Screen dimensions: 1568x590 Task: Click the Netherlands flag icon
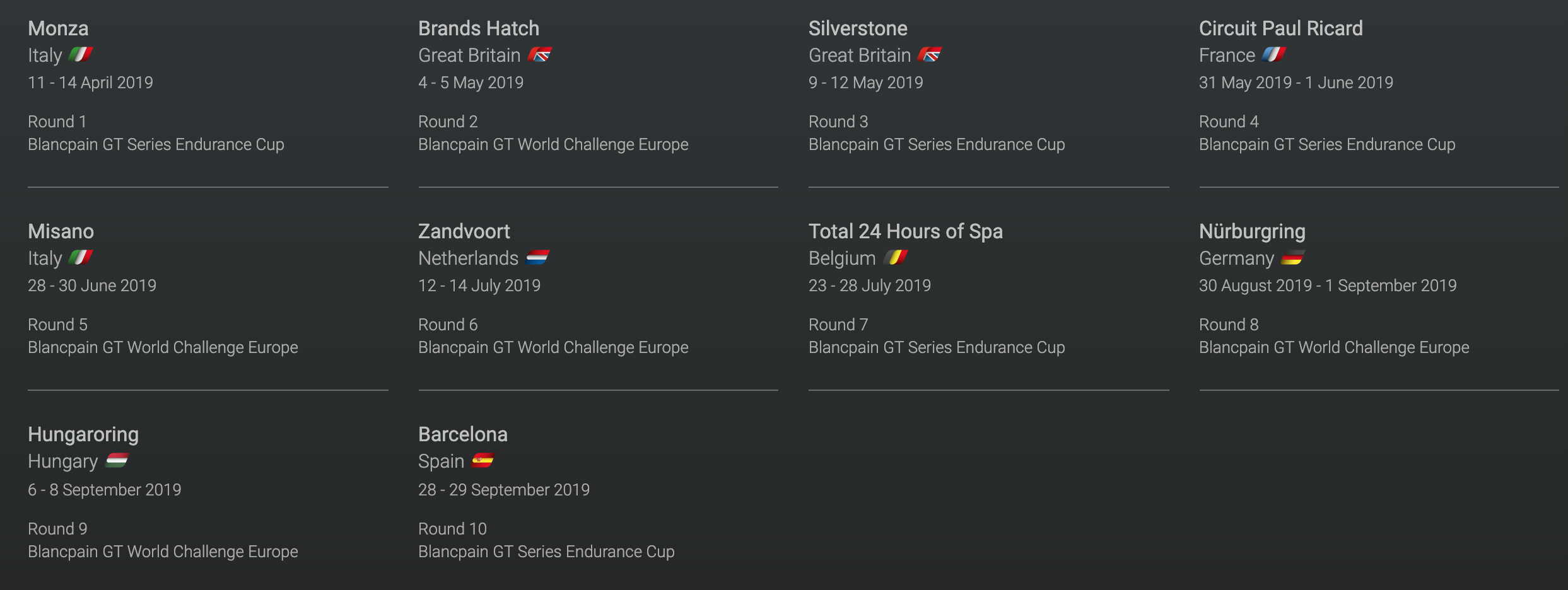click(537, 258)
